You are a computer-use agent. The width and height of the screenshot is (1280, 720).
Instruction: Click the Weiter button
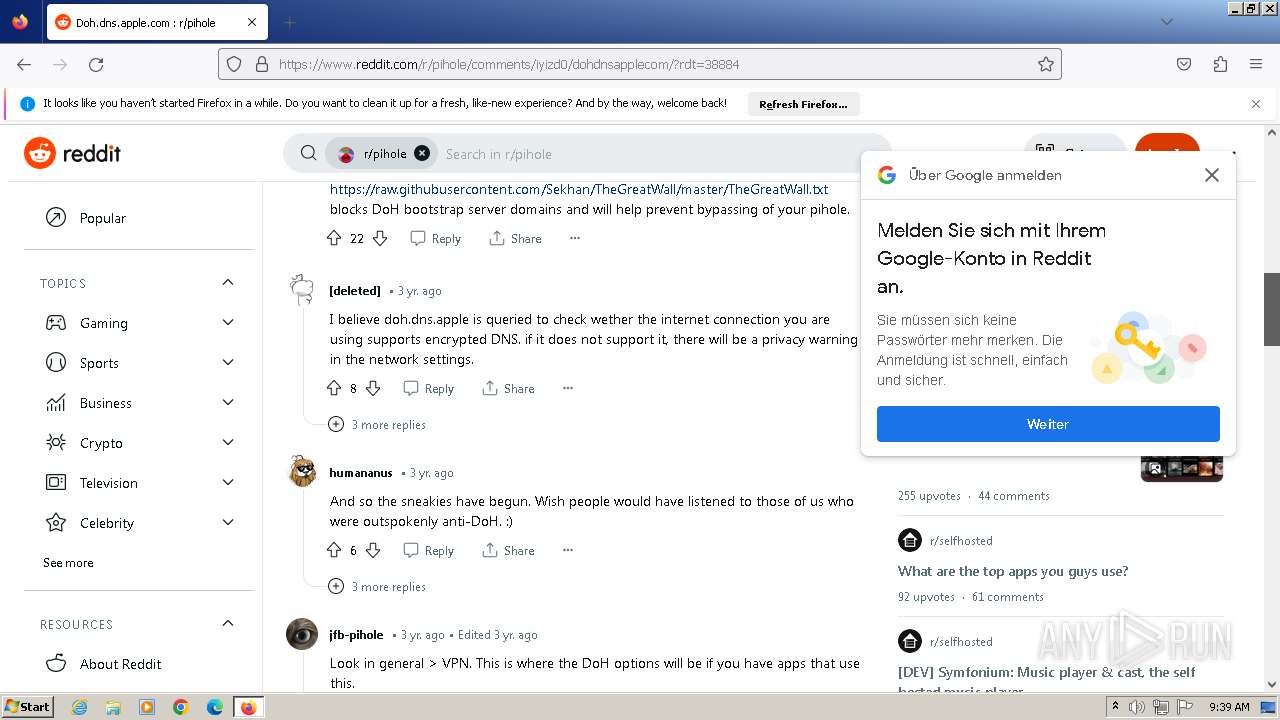(x=1048, y=424)
